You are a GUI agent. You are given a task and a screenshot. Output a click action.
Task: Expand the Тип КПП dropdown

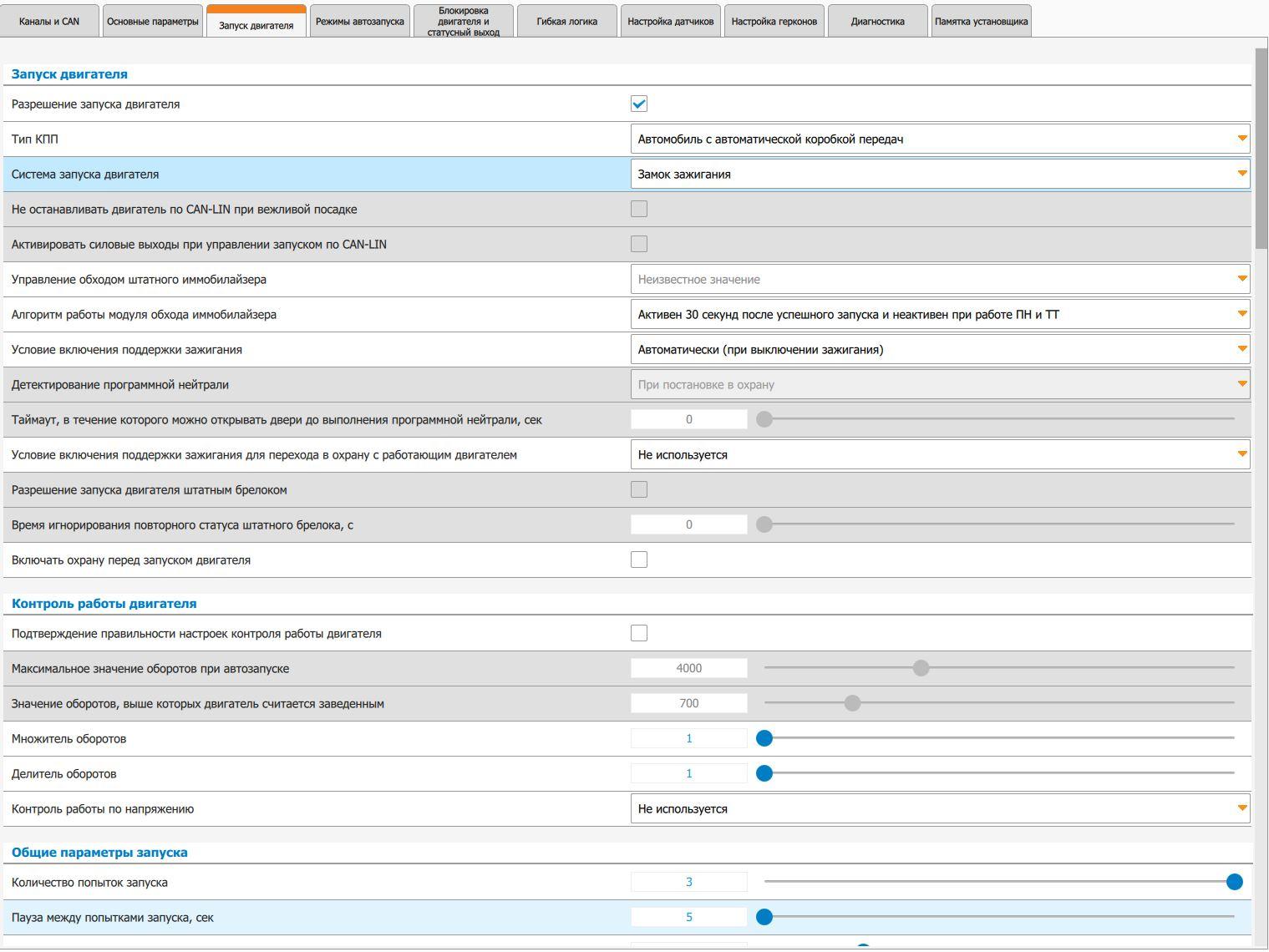tap(940, 139)
